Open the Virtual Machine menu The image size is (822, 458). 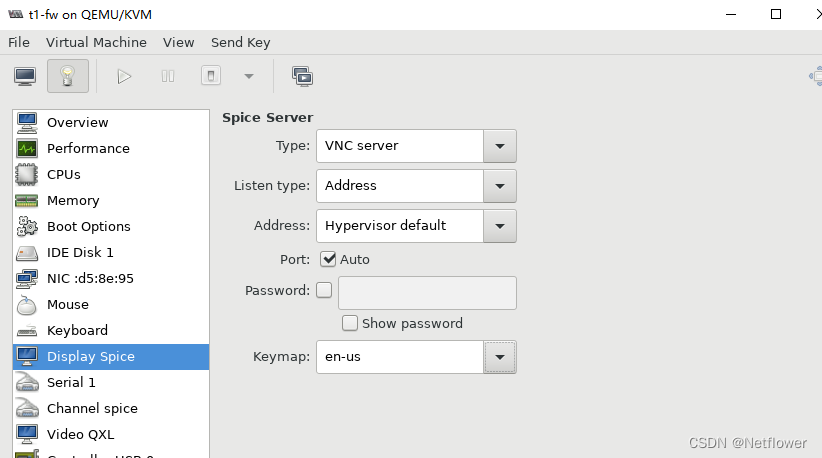pos(96,42)
